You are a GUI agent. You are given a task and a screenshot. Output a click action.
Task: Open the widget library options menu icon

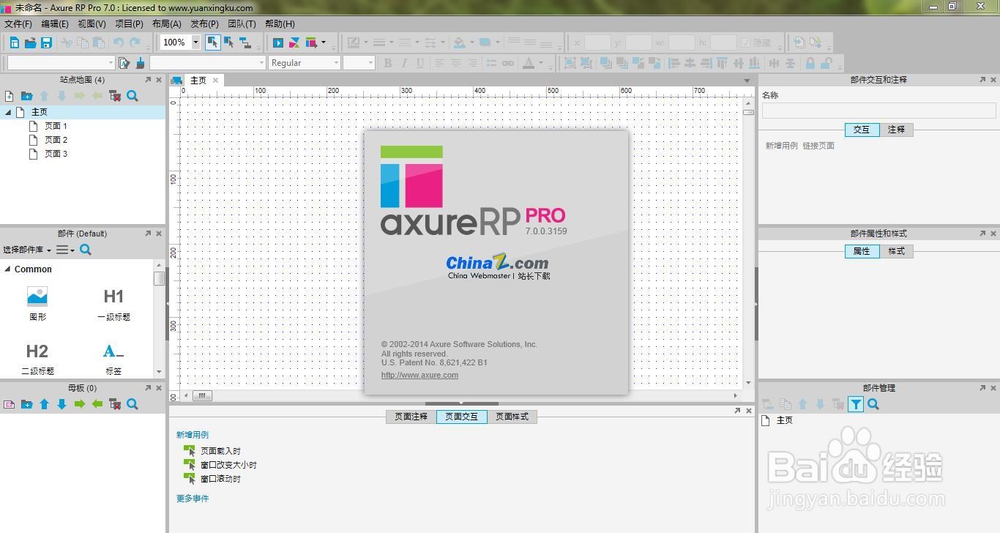tap(65, 250)
